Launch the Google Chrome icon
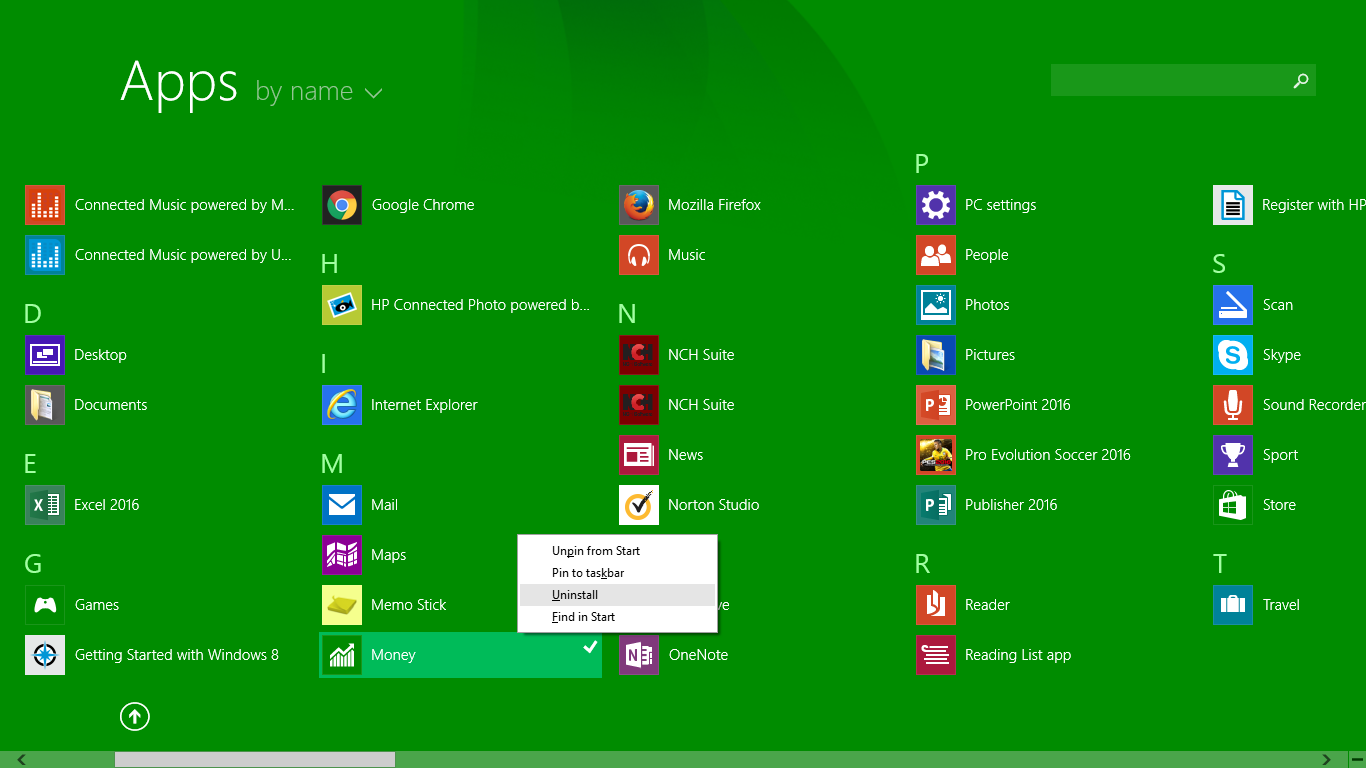 [342, 205]
